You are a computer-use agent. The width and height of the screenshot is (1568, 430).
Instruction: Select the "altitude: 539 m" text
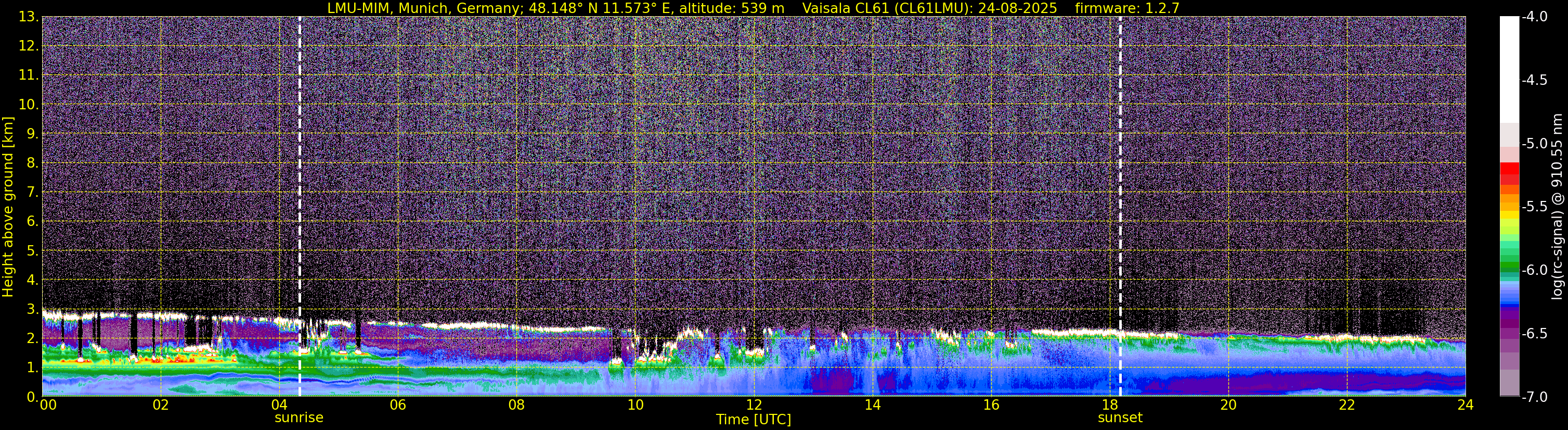coord(732,8)
